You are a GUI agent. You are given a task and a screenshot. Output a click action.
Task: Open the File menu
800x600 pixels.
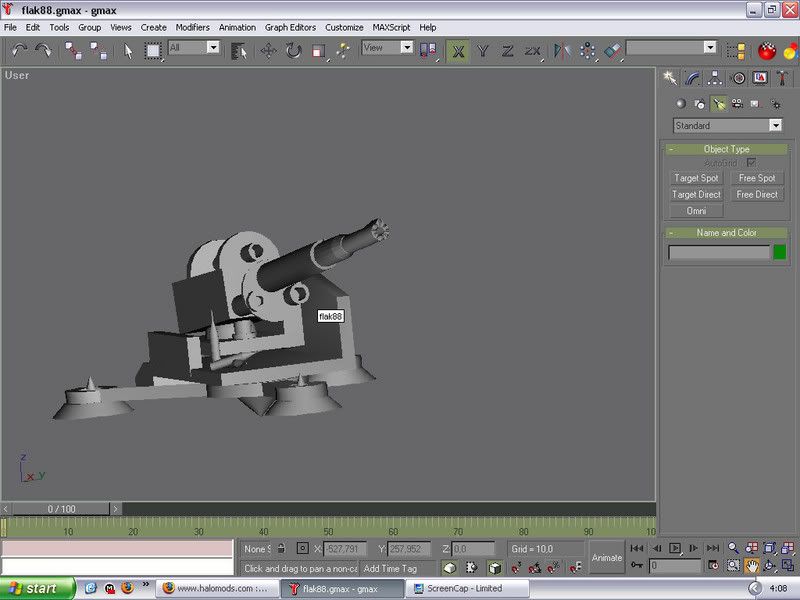10,28
